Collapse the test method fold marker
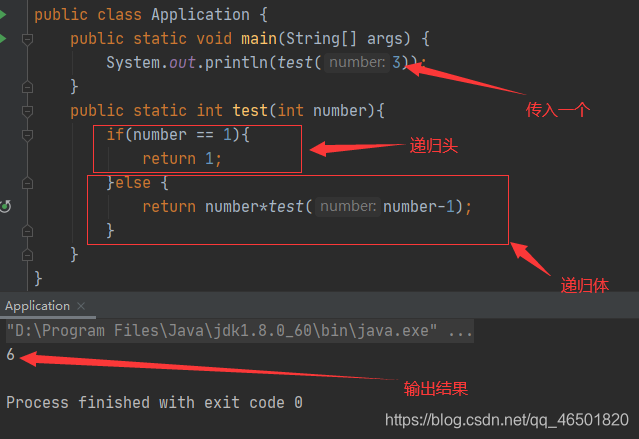The image size is (639, 439). 27,111
